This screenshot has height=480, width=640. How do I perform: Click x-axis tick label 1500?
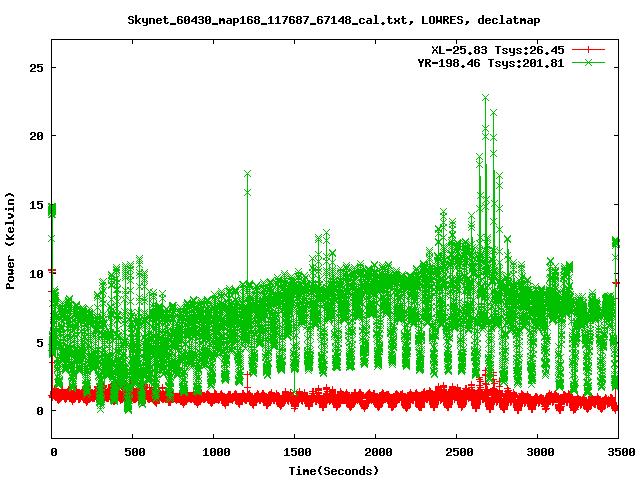click(297, 452)
